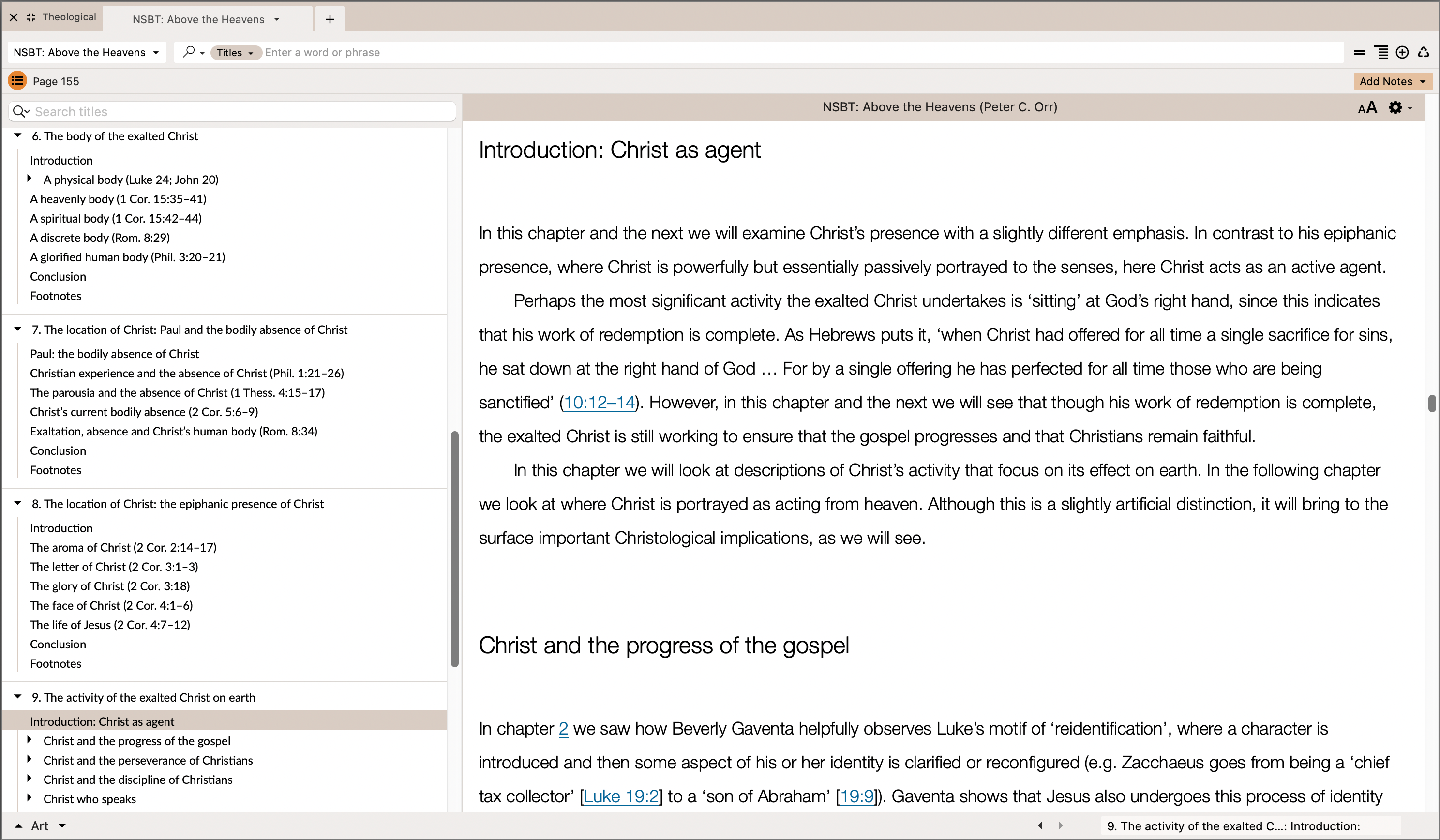This screenshot has height=840, width=1440.
Task: Open the Luke 19:2 reference link
Action: (x=621, y=796)
